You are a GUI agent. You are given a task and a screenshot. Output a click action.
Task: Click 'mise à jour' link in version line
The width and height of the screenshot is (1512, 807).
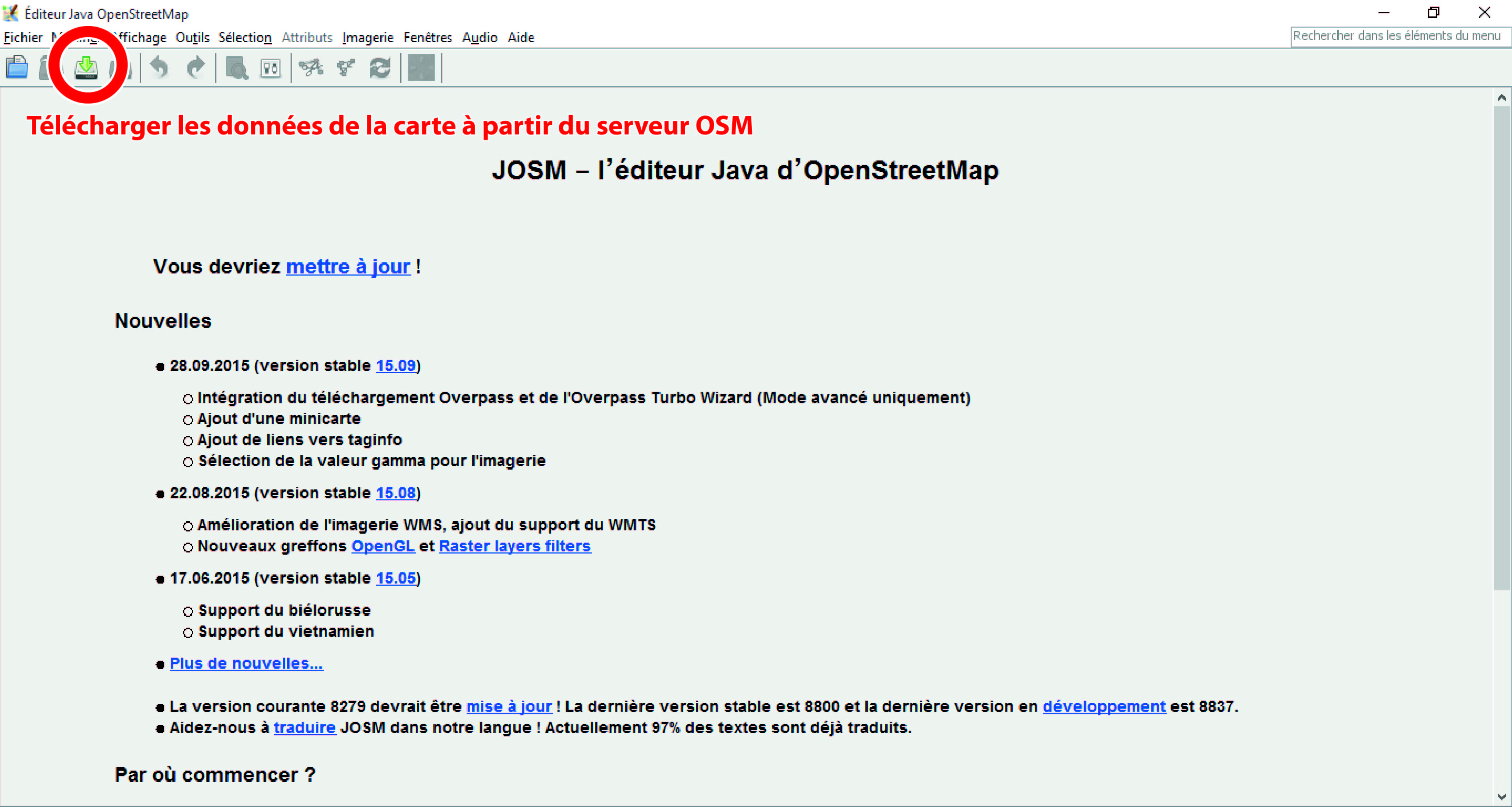tap(509, 707)
